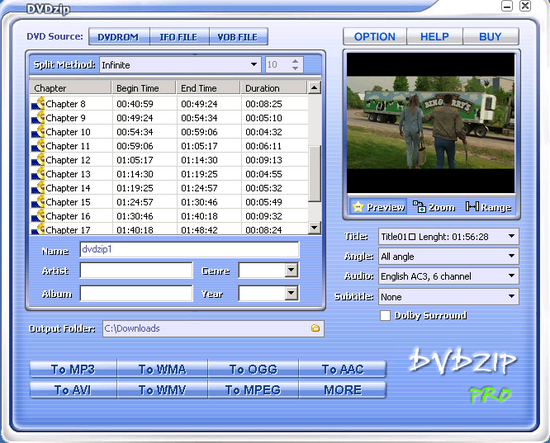Open the Genre dropdown
Screen dimensions: 550x443
pos(291,270)
